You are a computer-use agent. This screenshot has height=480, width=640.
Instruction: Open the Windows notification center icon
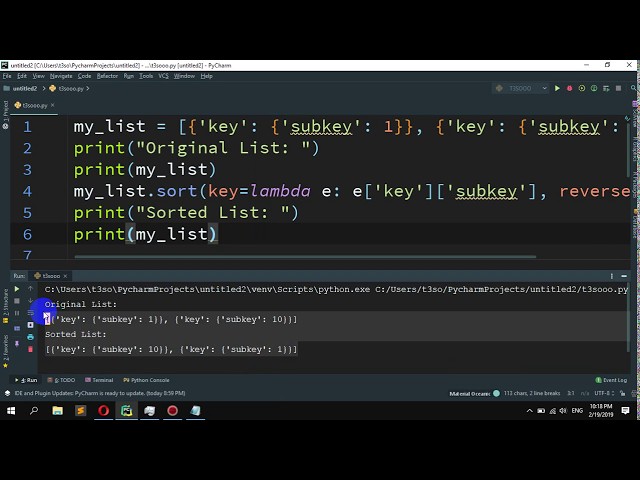click(625, 411)
